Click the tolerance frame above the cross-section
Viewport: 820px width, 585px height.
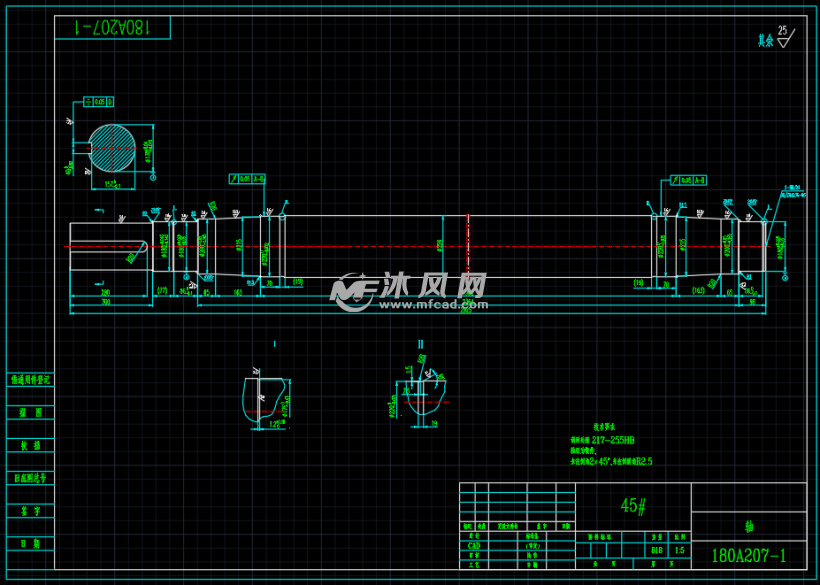pos(99,101)
